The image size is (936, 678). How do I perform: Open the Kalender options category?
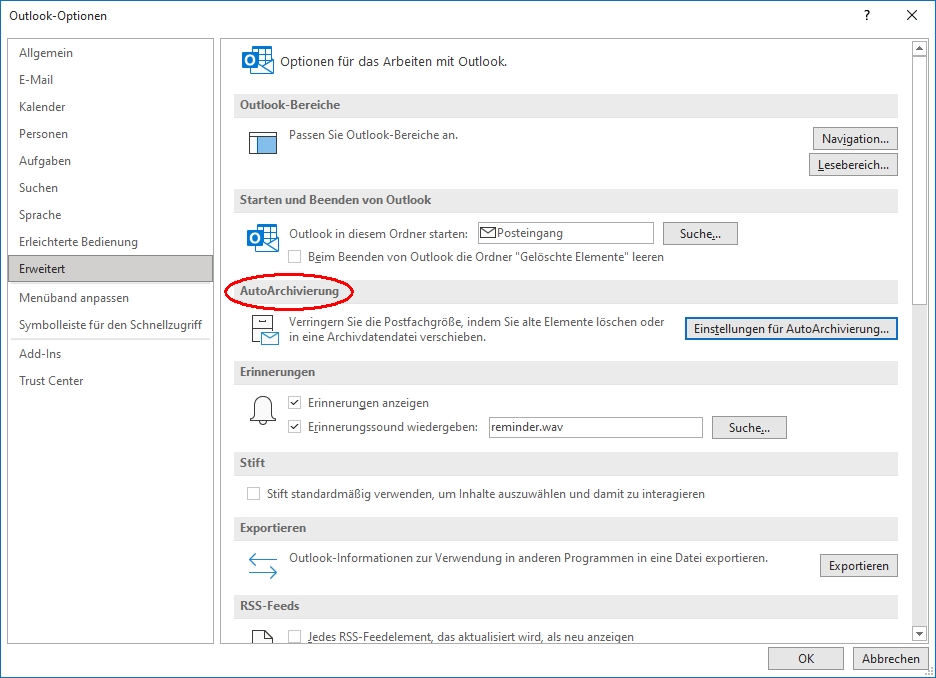point(42,107)
